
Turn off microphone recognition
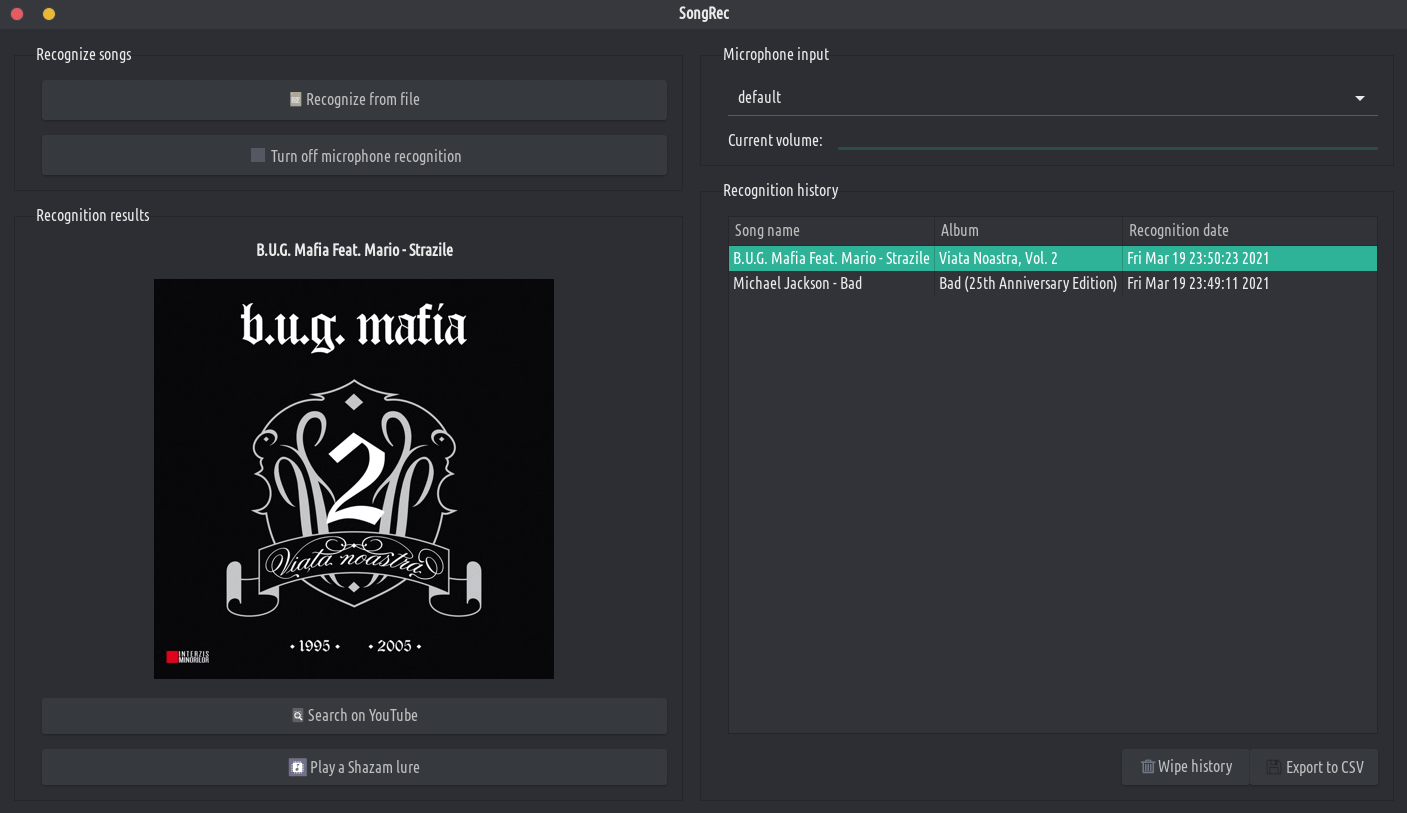pos(354,155)
